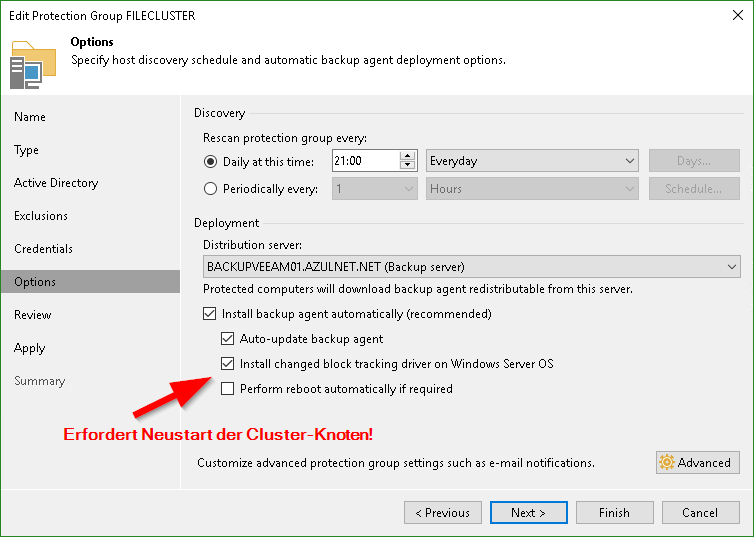Viewport: 754px width, 537px height.
Task: Increase the daily rescan time with up arrow
Action: click(x=407, y=156)
